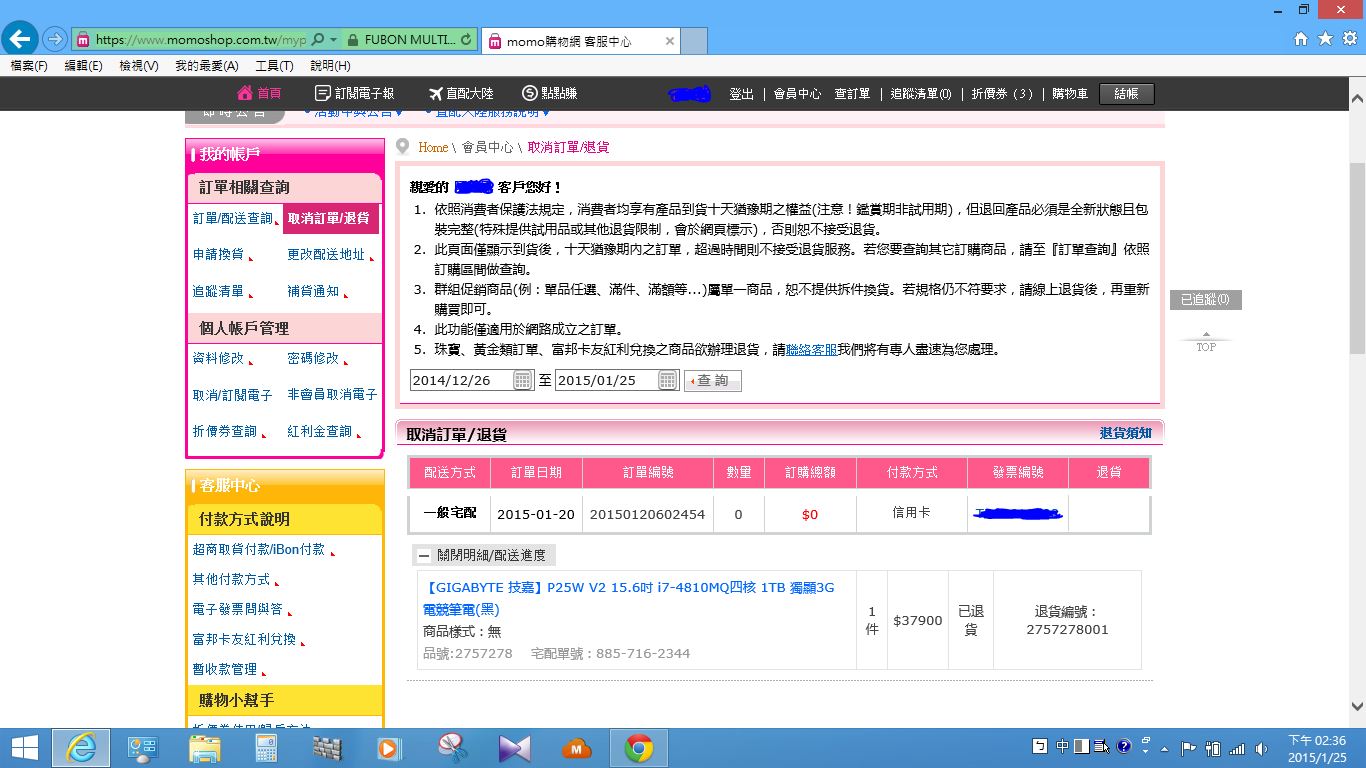Click the 結帳 checkout button
Image resolution: width=1366 pixels, height=768 pixels.
(1126, 93)
